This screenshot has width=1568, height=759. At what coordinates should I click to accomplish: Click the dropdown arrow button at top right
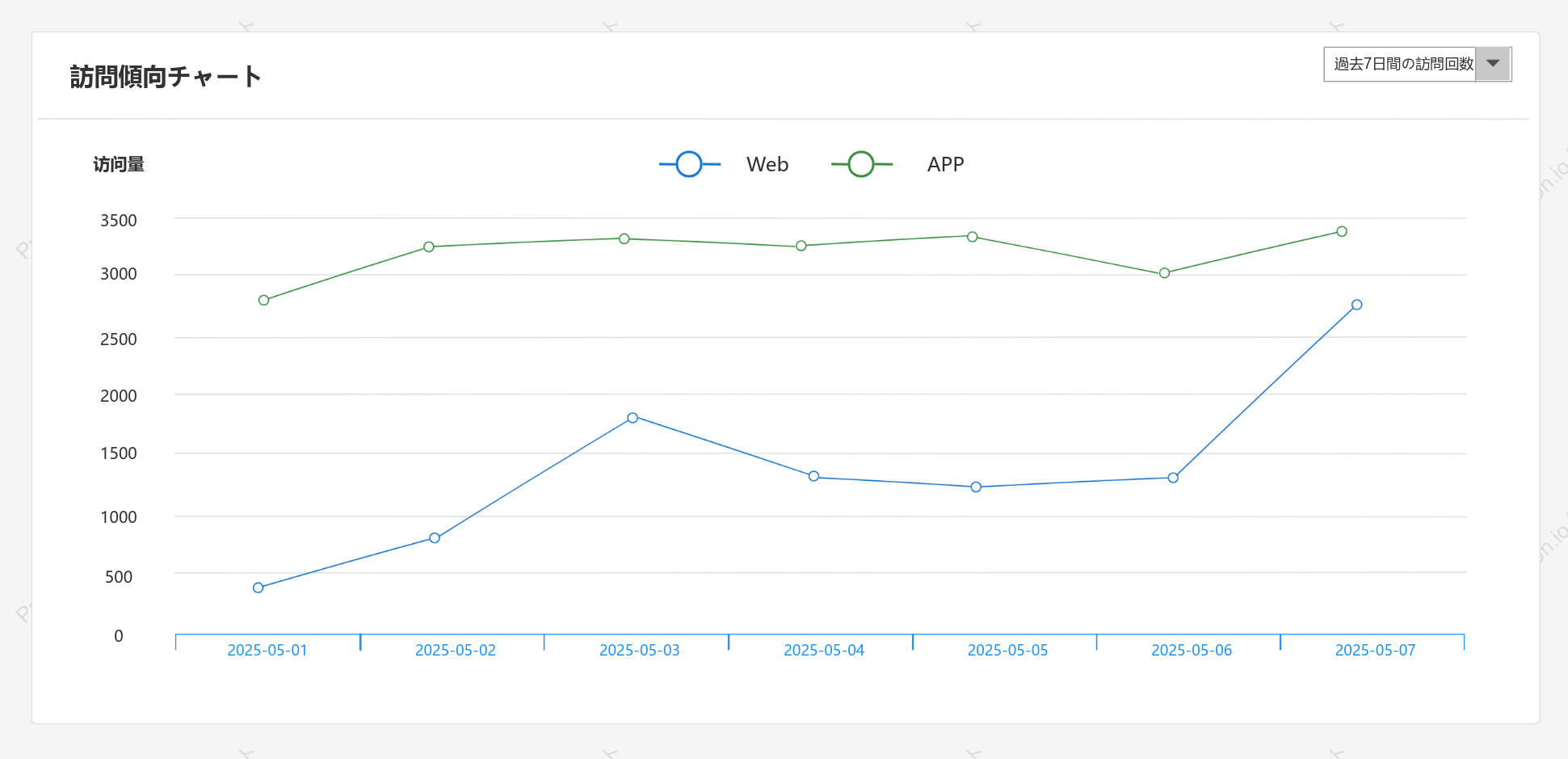pos(1493,64)
